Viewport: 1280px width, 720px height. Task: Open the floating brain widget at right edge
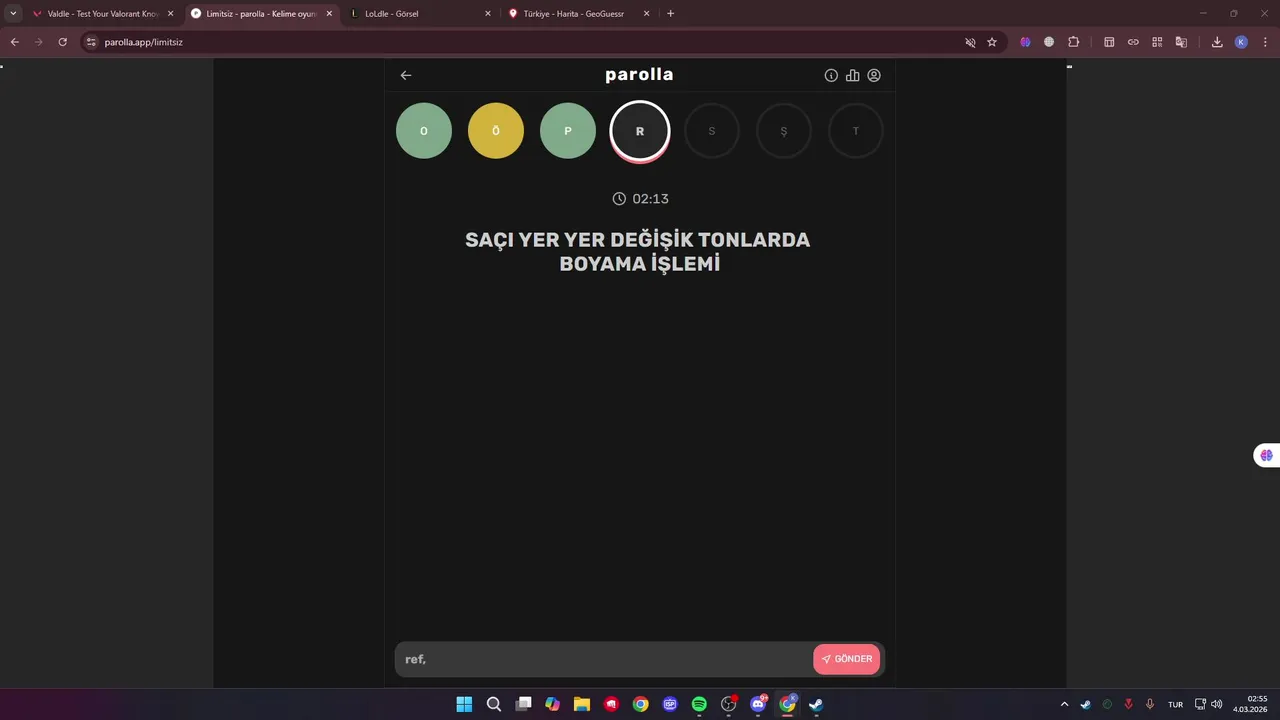pos(1266,455)
